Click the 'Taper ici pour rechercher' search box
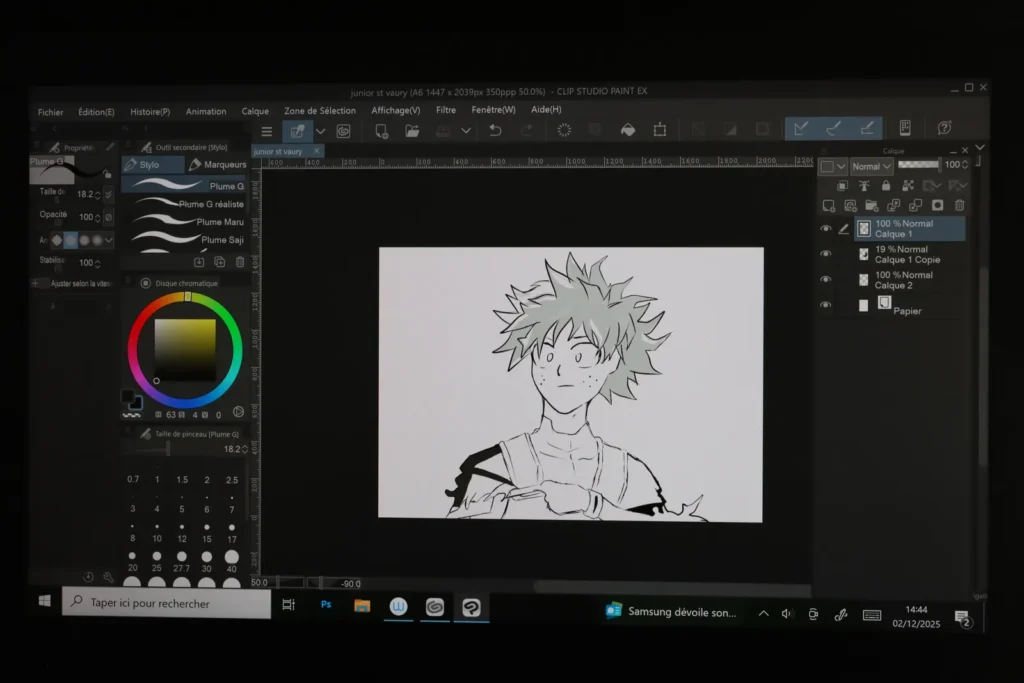 (167, 603)
